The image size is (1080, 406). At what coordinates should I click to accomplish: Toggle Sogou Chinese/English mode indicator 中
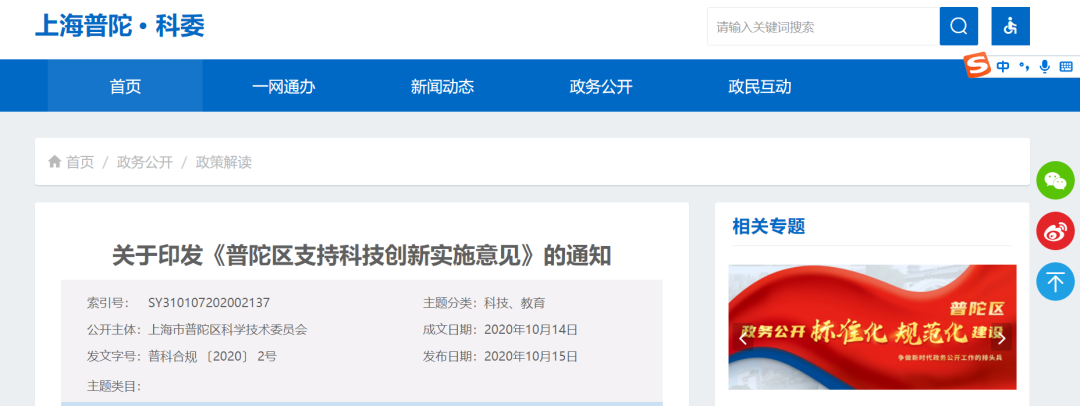[1003, 66]
